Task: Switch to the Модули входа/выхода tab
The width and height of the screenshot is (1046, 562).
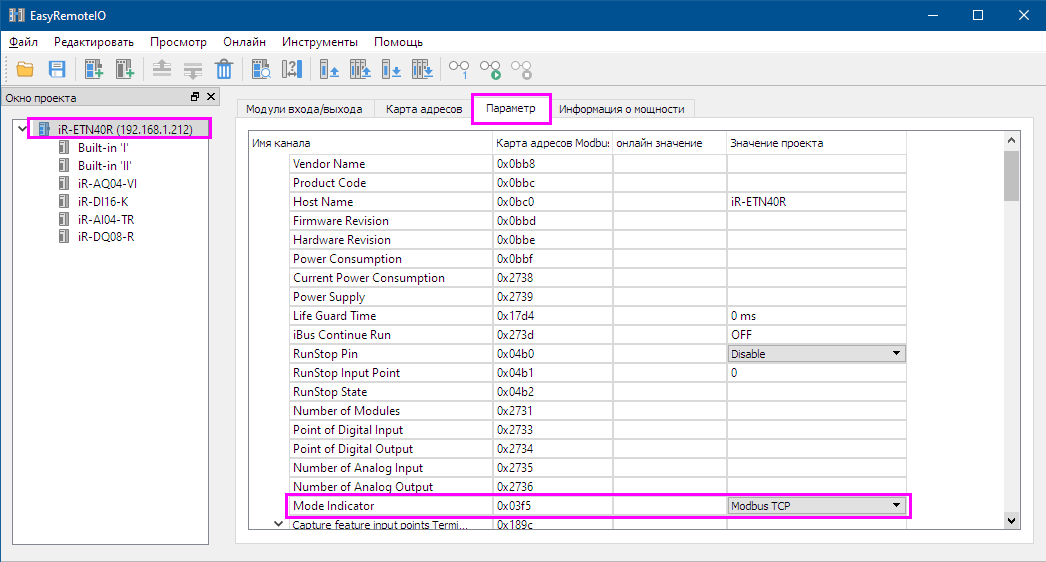Action: (304, 109)
